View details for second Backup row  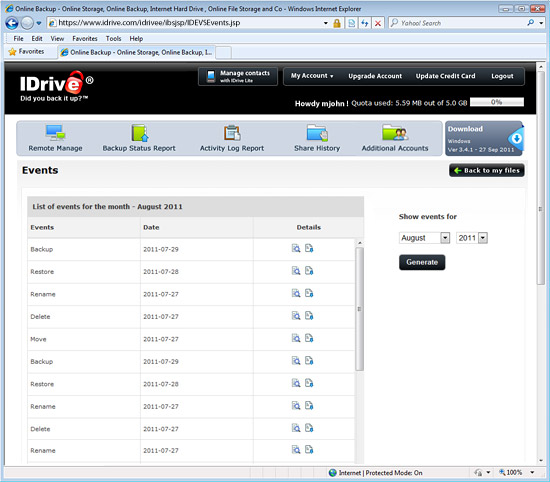tap(296, 361)
